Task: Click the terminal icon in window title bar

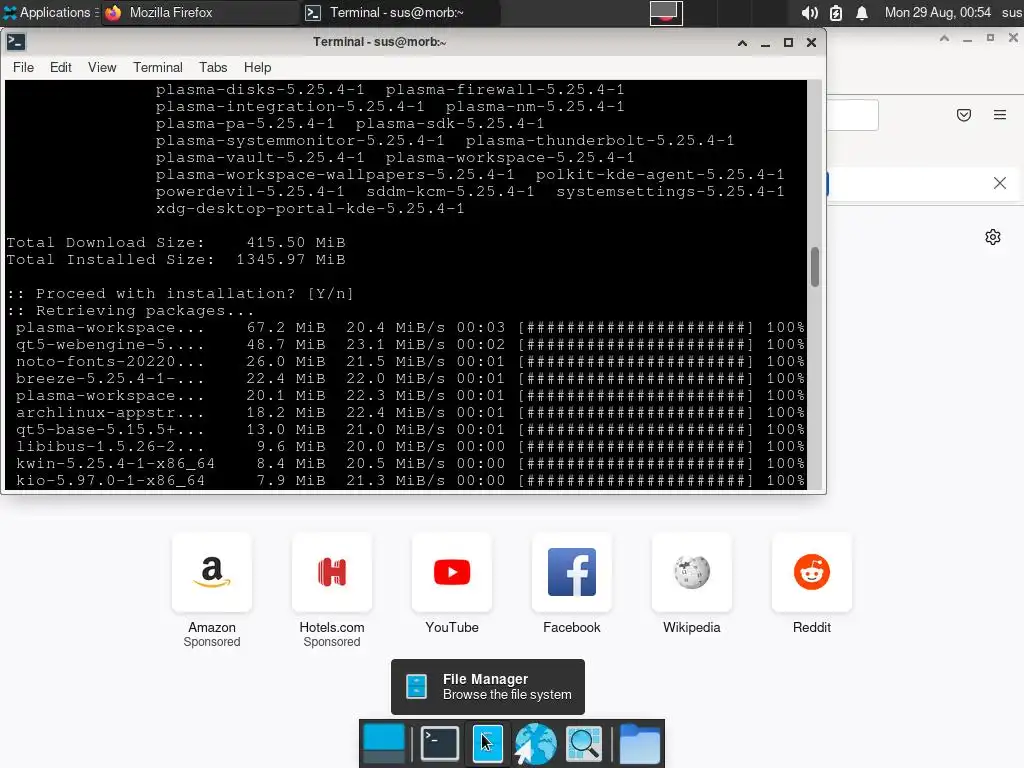Action: click(16, 42)
